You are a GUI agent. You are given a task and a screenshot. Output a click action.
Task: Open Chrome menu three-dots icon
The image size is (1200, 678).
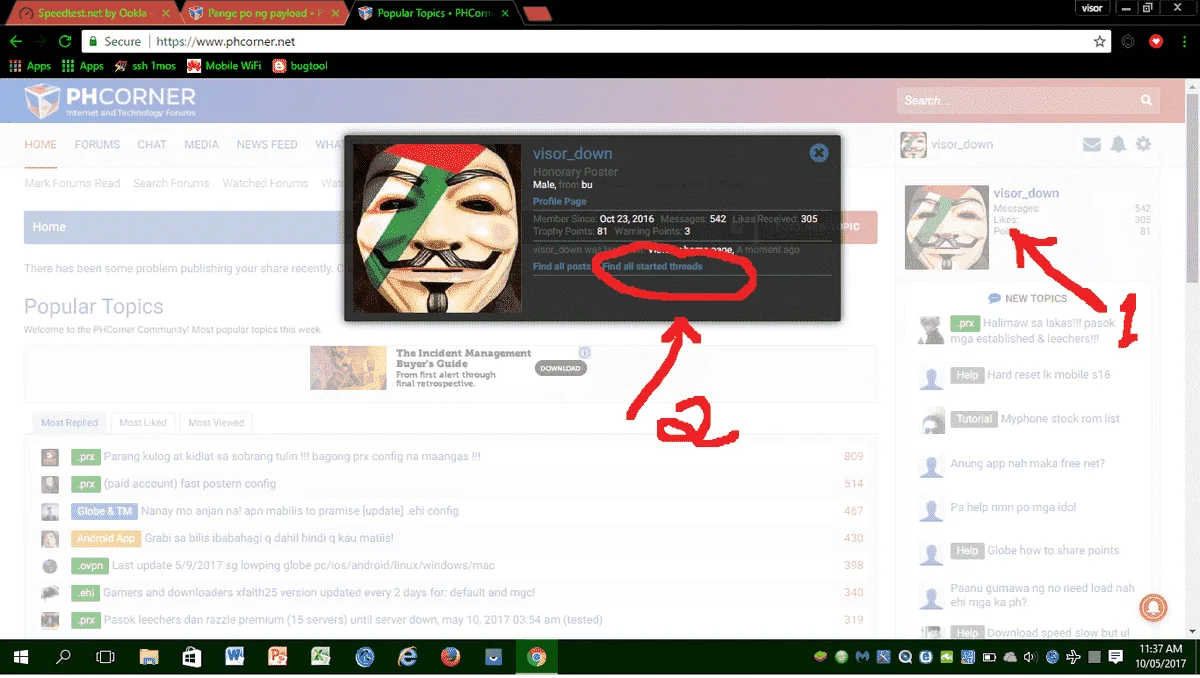point(1184,42)
